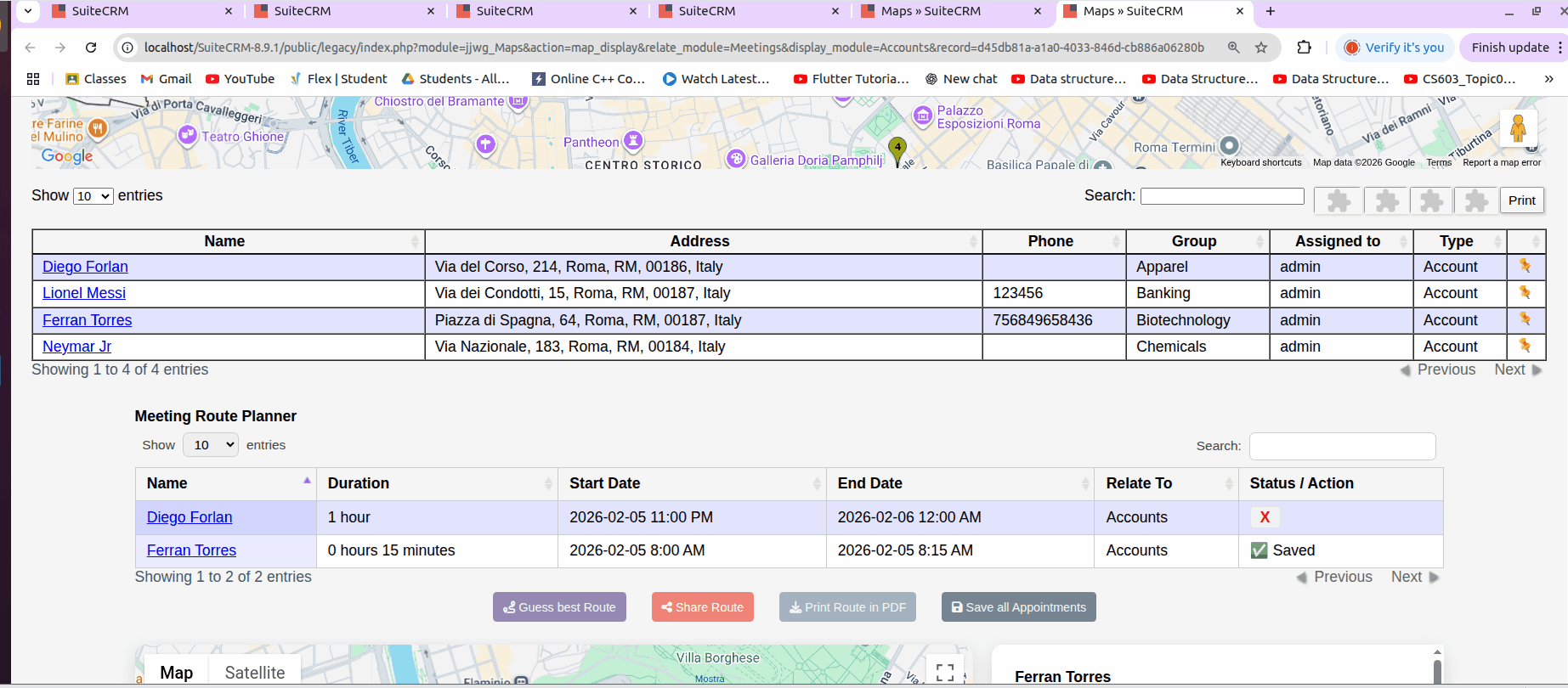The width and height of the screenshot is (1568, 688).
Task: Open Ferran Torres link in route planner
Action: click(191, 550)
